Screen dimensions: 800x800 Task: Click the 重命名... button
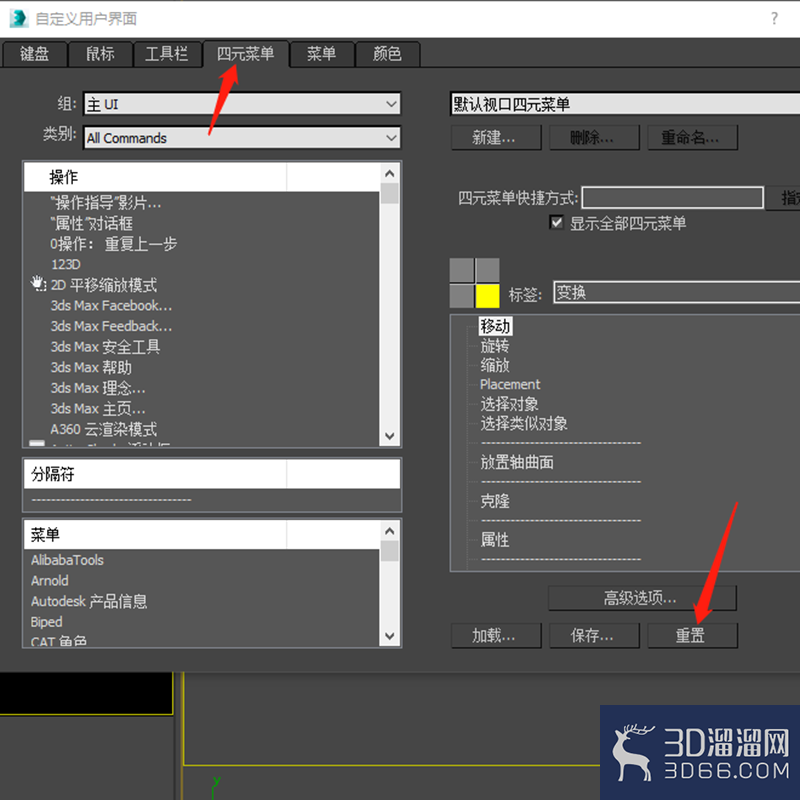[x=692, y=137]
